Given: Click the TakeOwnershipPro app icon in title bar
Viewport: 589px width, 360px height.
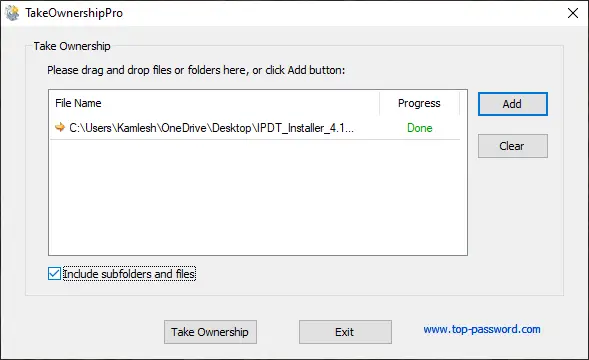Looking at the screenshot, I should pyautogui.click(x=12, y=13).
